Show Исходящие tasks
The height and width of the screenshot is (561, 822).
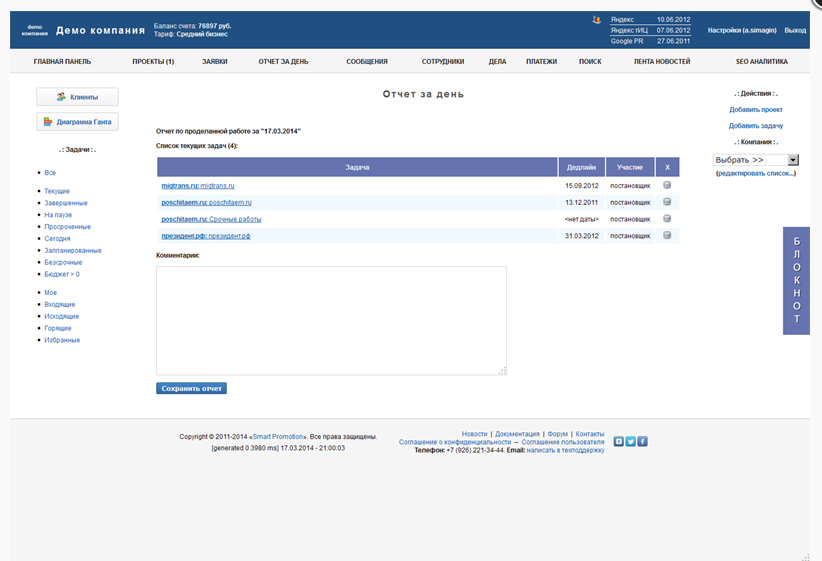point(61,316)
